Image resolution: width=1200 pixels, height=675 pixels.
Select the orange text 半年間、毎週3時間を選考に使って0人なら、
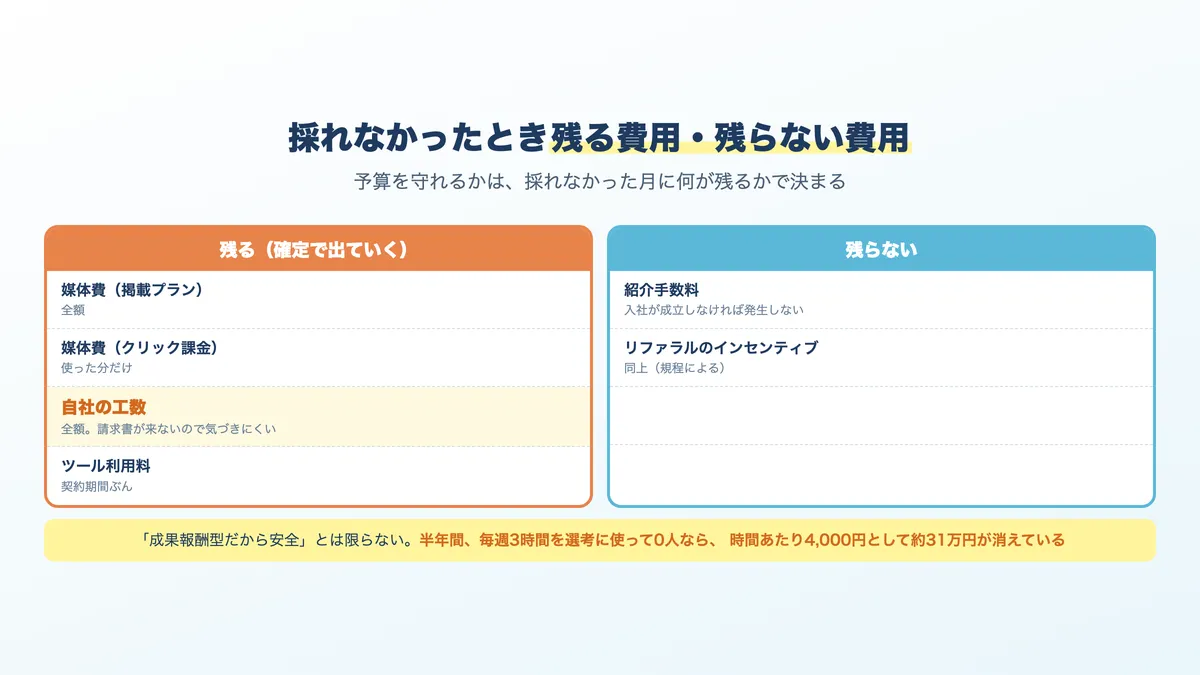569,540
